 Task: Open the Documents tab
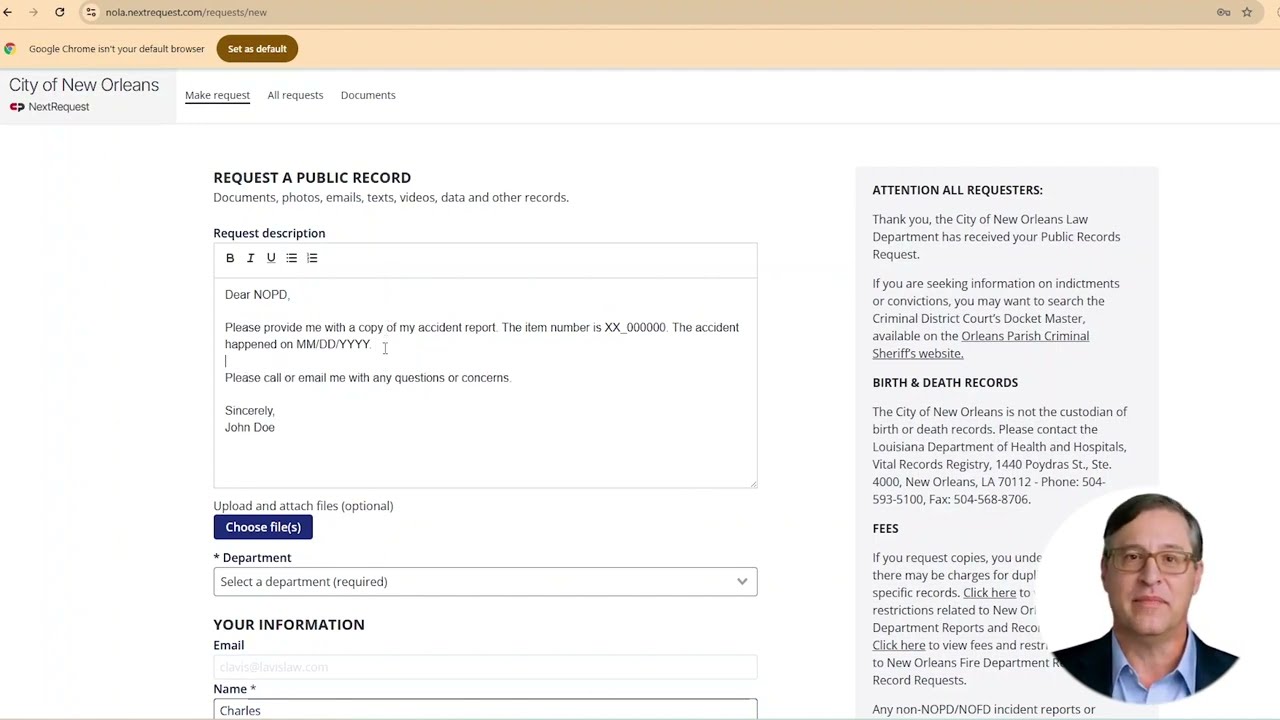click(x=368, y=95)
